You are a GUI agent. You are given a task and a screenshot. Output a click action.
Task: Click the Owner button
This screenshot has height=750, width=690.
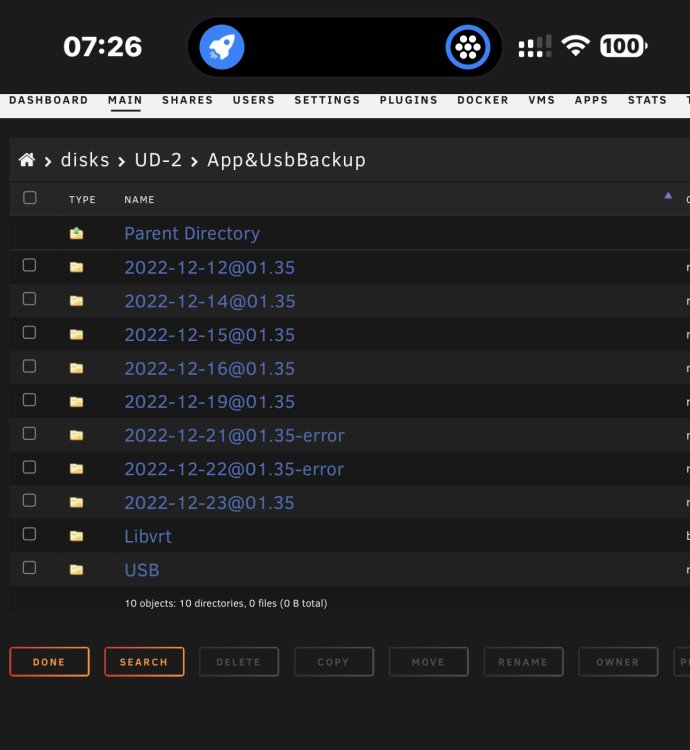618,662
